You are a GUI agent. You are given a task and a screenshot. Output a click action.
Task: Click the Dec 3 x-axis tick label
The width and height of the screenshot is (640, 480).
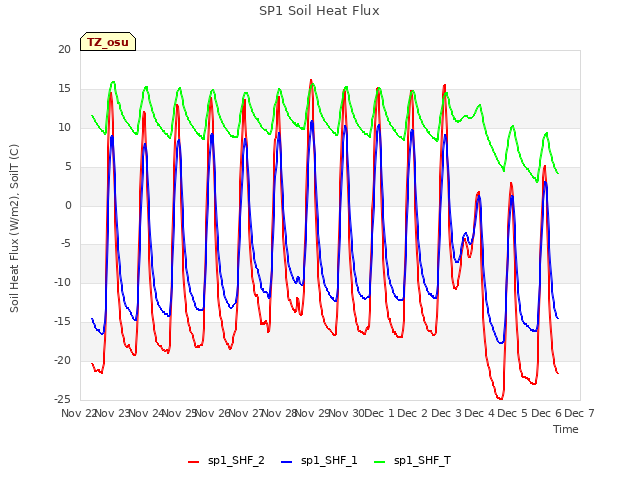click(447, 413)
